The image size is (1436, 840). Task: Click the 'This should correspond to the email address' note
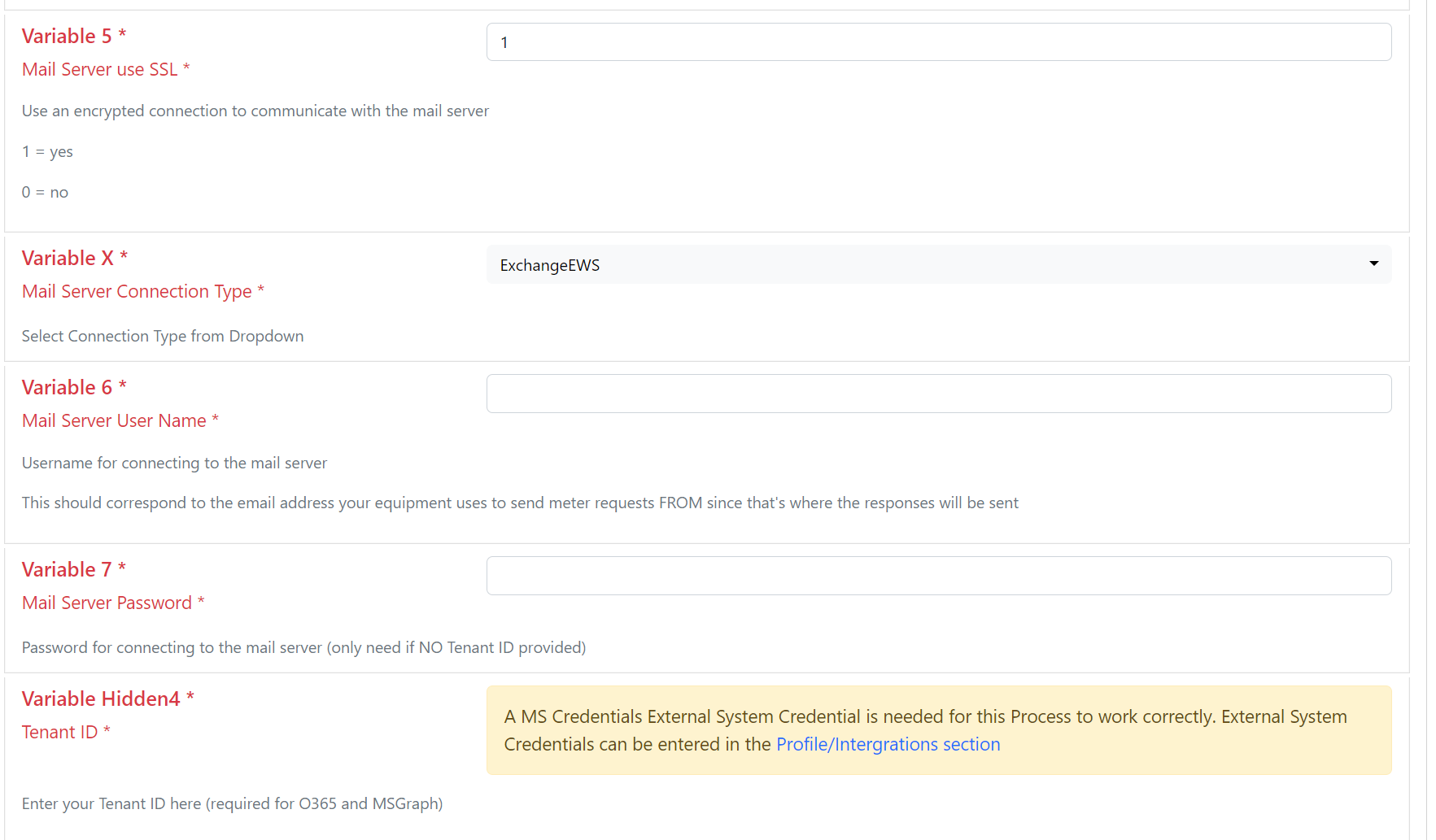(x=520, y=503)
